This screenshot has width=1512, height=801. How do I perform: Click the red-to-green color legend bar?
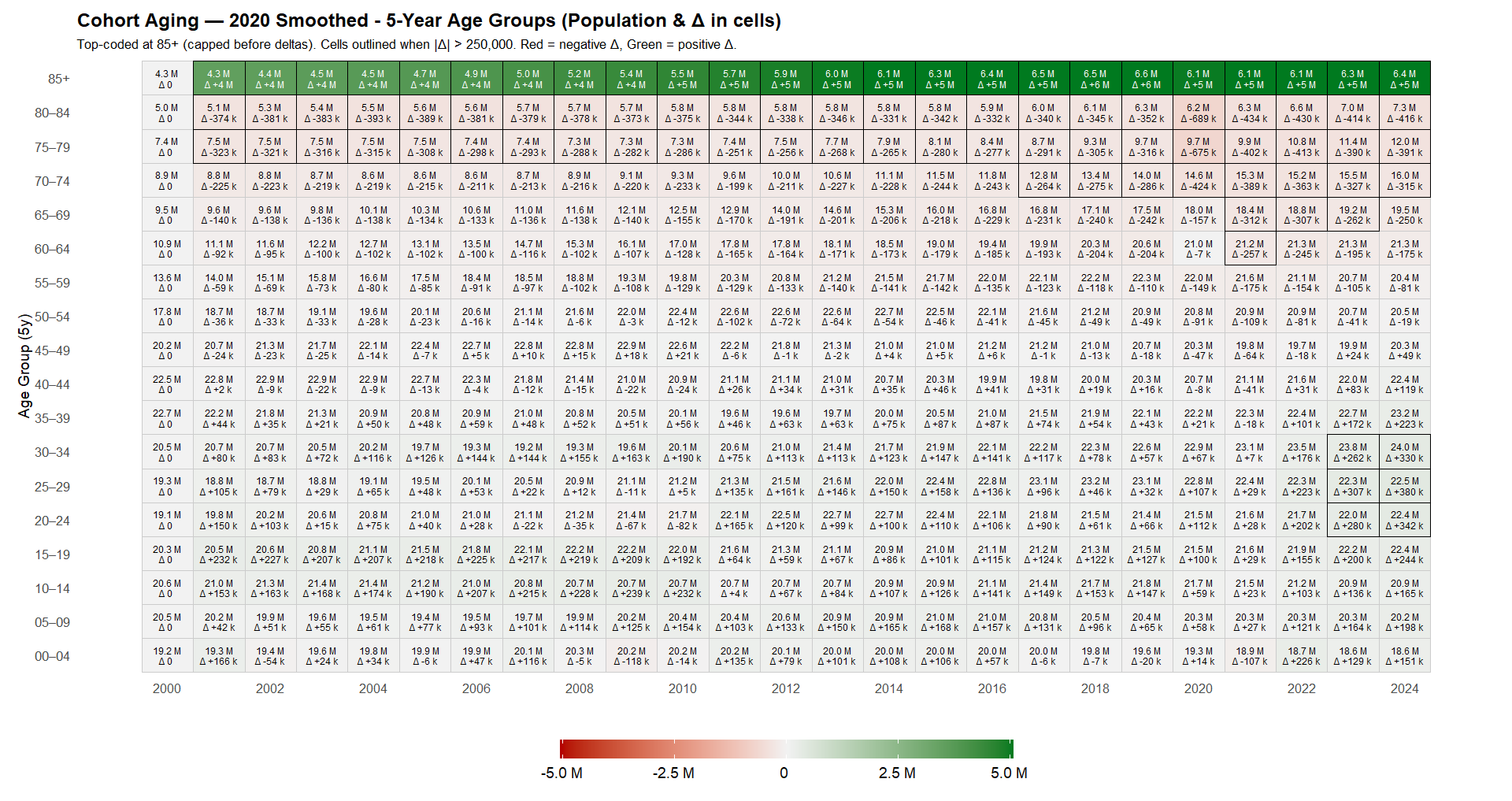click(x=786, y=748)
